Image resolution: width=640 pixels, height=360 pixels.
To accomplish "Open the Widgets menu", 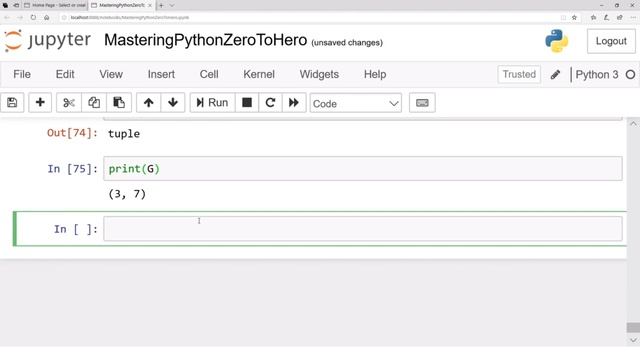I will pyautogui.click(x=319, y=74).
